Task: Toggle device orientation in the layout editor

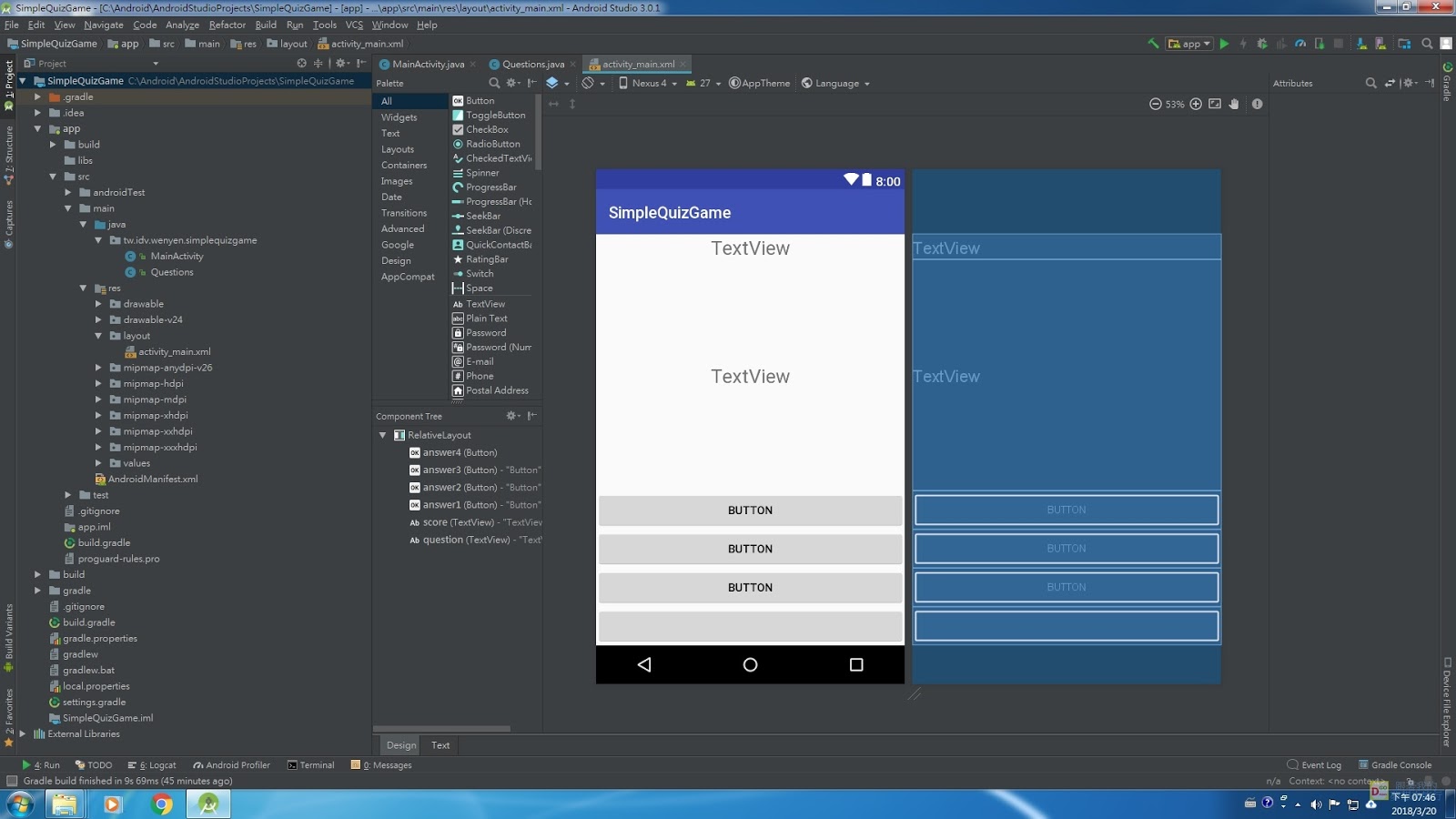Action: coord(590,84)
